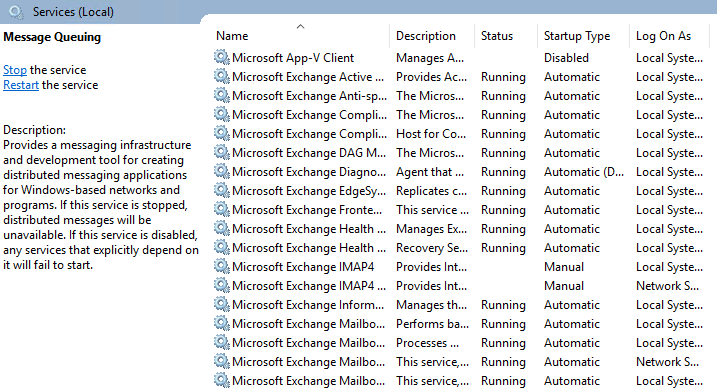Sort services by the Name column header

point(232,36)
